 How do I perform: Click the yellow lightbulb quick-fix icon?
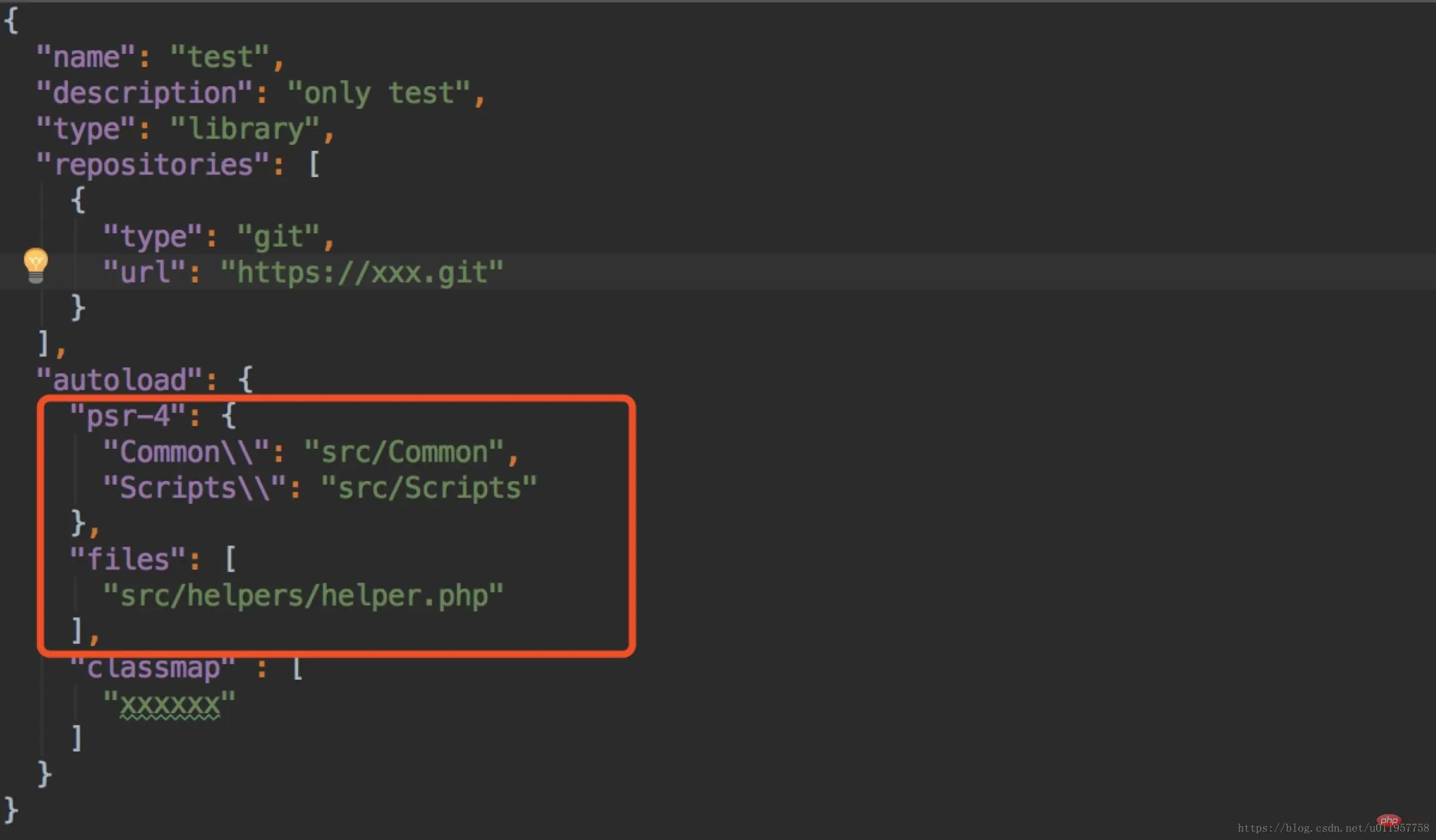click(x=35, y=265)
